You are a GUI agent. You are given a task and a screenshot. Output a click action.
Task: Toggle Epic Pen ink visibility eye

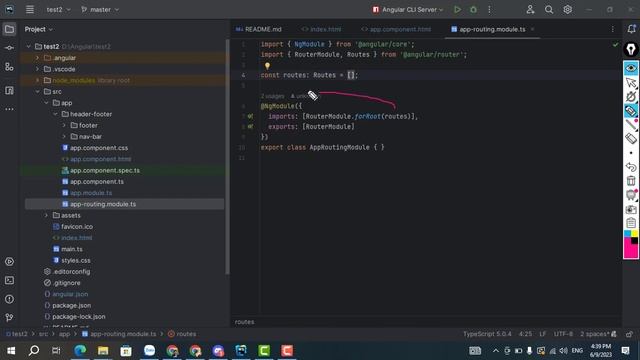click(631, 68)
